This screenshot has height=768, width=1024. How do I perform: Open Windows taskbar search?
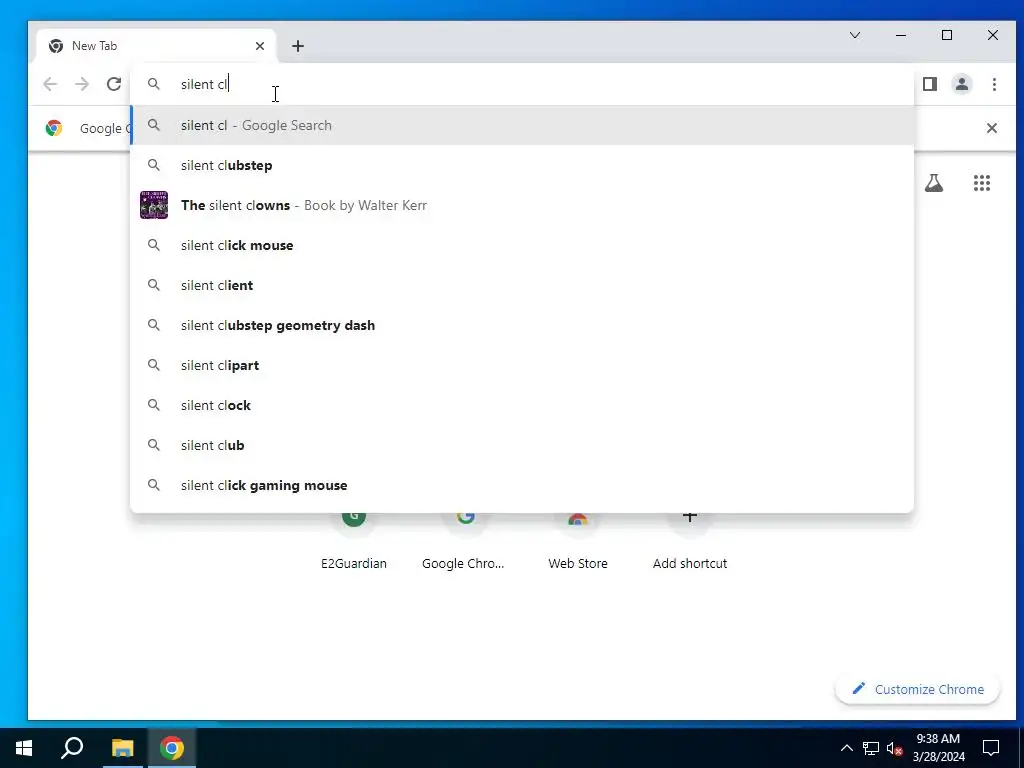pyautogui.click(x=72, y=748)
